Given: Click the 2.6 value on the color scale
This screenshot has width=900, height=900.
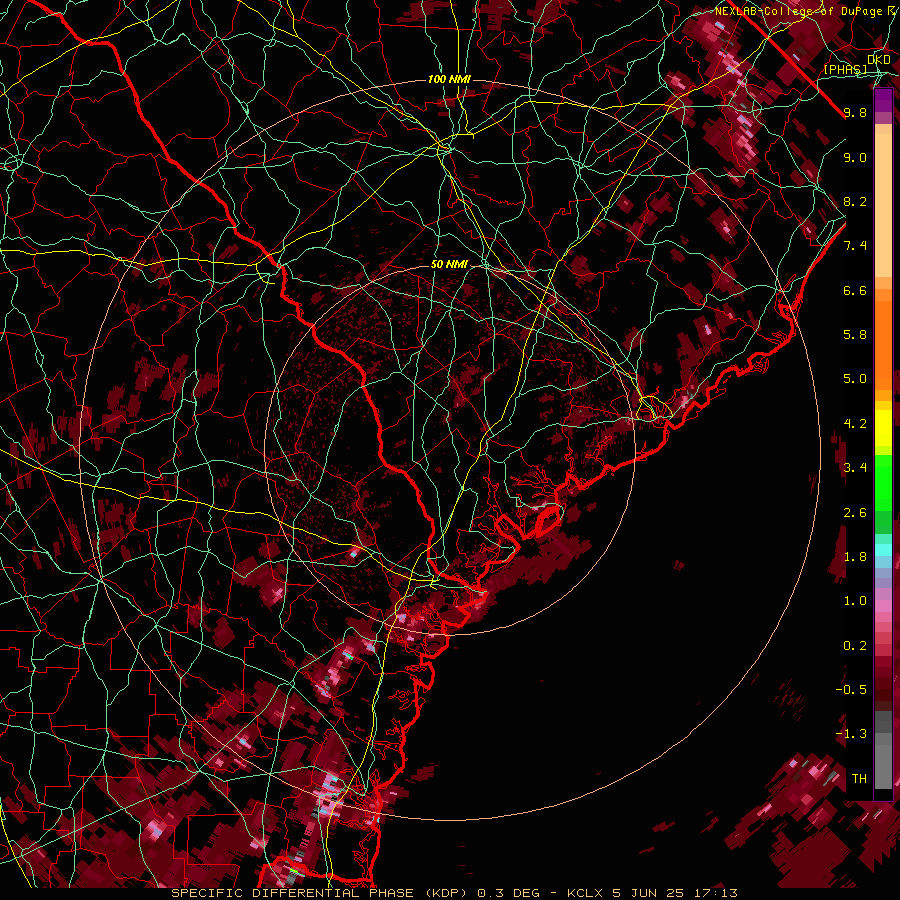Looking at the screenshot, I should point(855,513).
